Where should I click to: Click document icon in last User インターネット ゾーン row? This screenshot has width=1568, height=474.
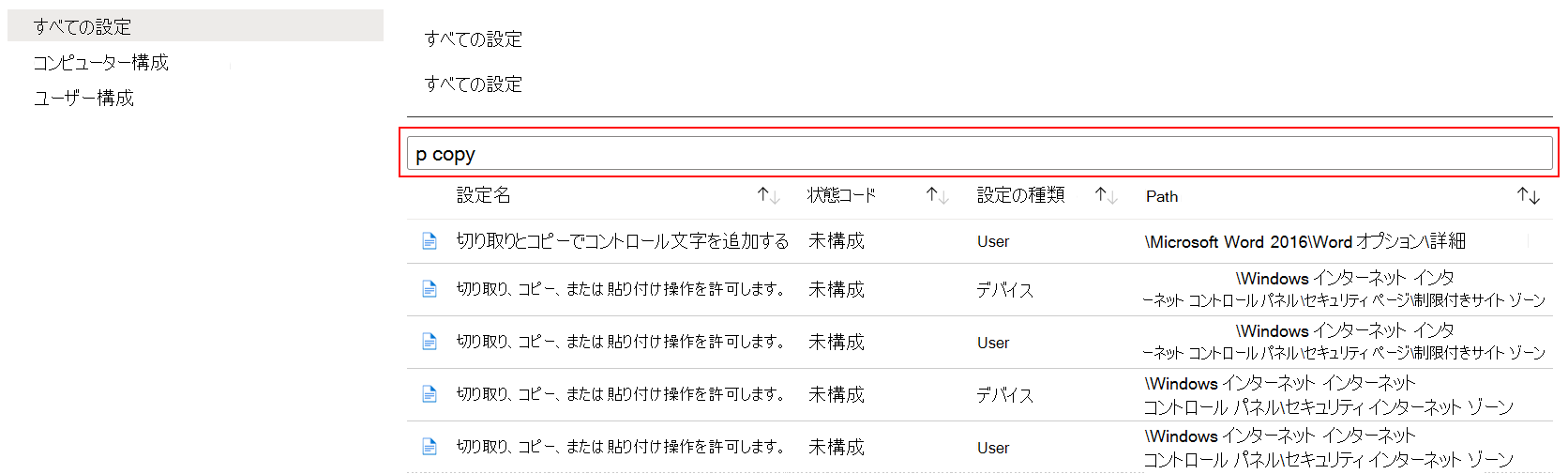point(430,447)
